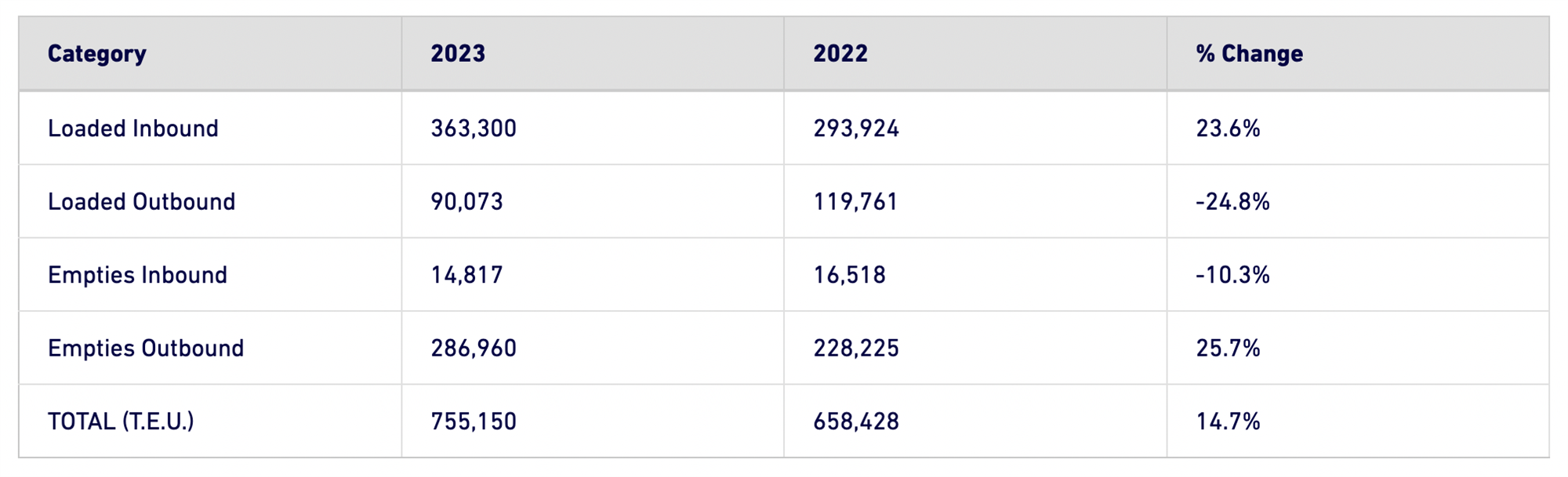Select the Loaded Outbound row label
The image size is (1568, 477).
coord(142,202)
